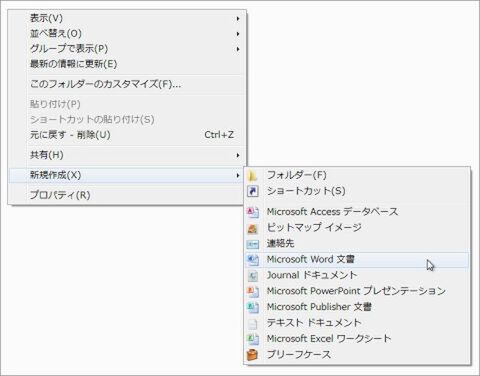Click the contact card icon beside 連絡先
This screenshot has height=376, width=480.
[x=253, y=244]
